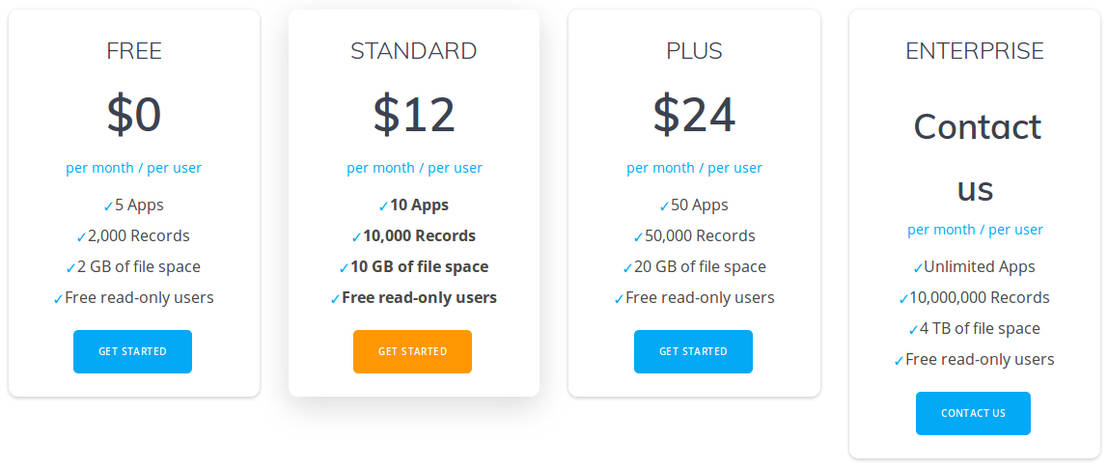Click the checkmark next to 20 GB of file space
Image resolution: width=1108 pixels, height=466 pixels.
click(x=627, y=268)
